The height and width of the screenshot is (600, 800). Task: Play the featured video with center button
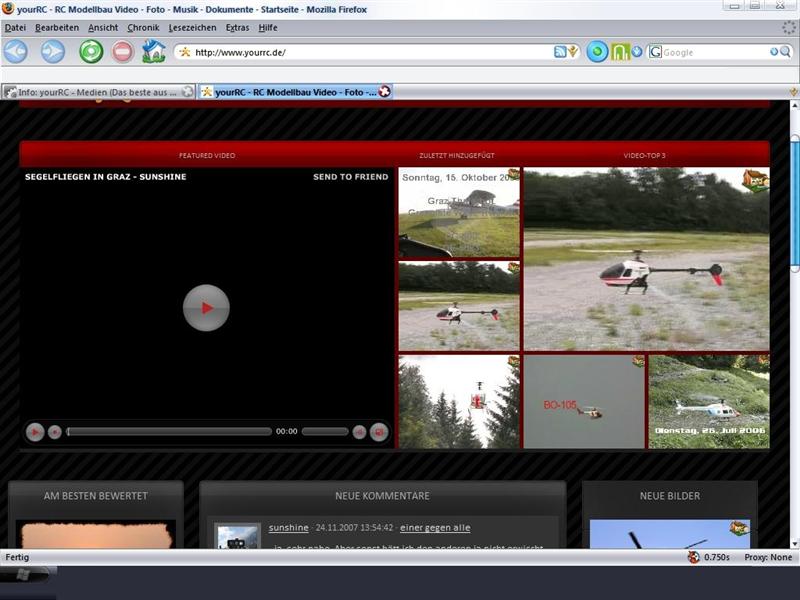[206, 308]
